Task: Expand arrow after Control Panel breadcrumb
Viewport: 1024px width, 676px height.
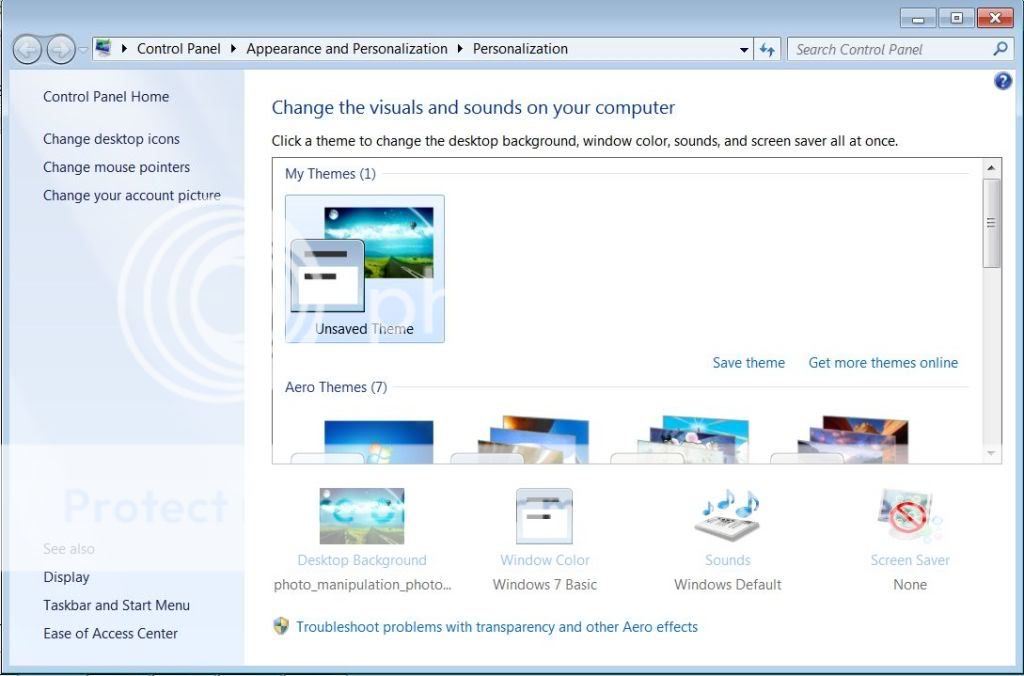Action: (233, 49)
